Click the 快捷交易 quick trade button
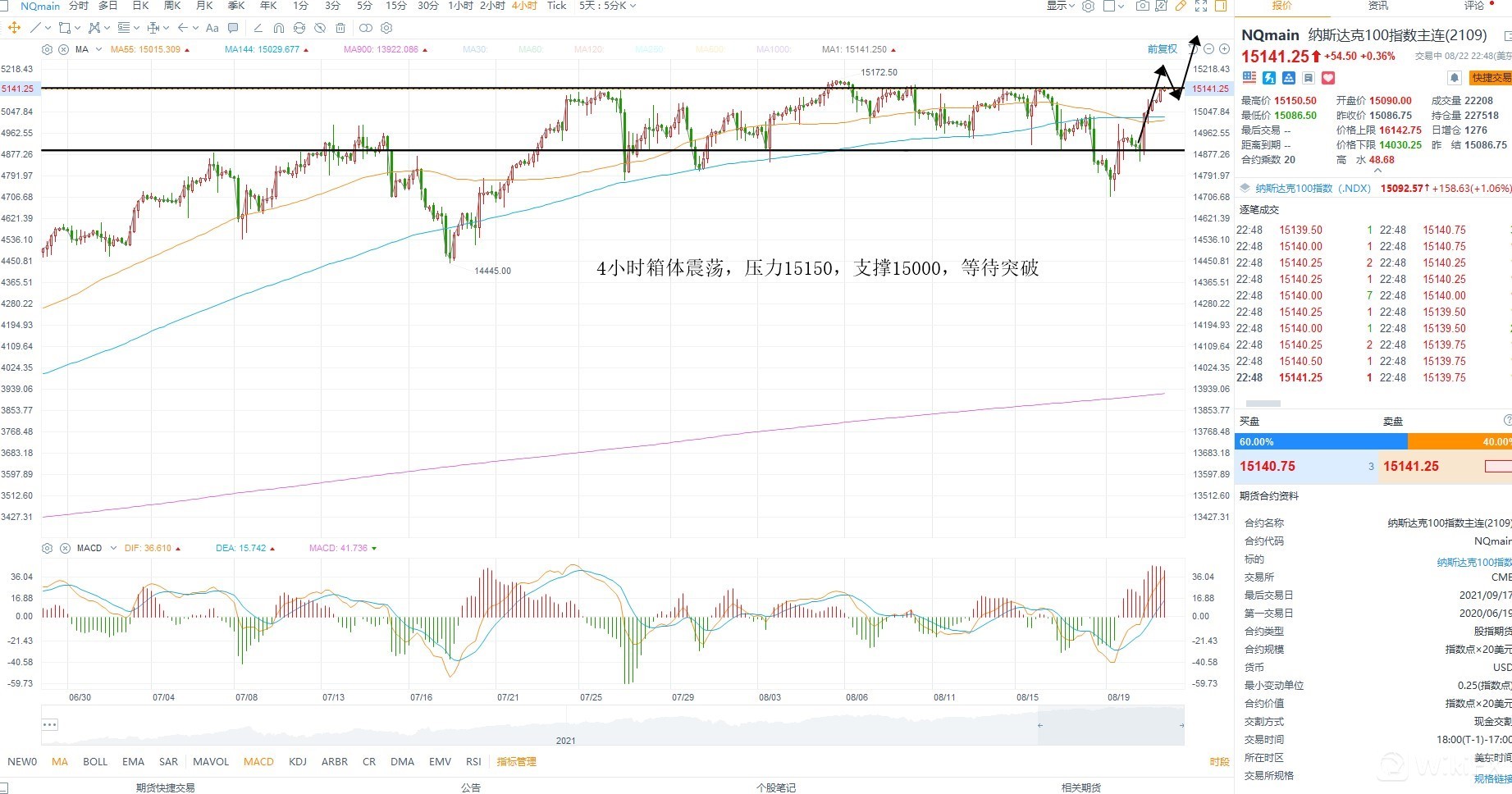 point(1491,78)
